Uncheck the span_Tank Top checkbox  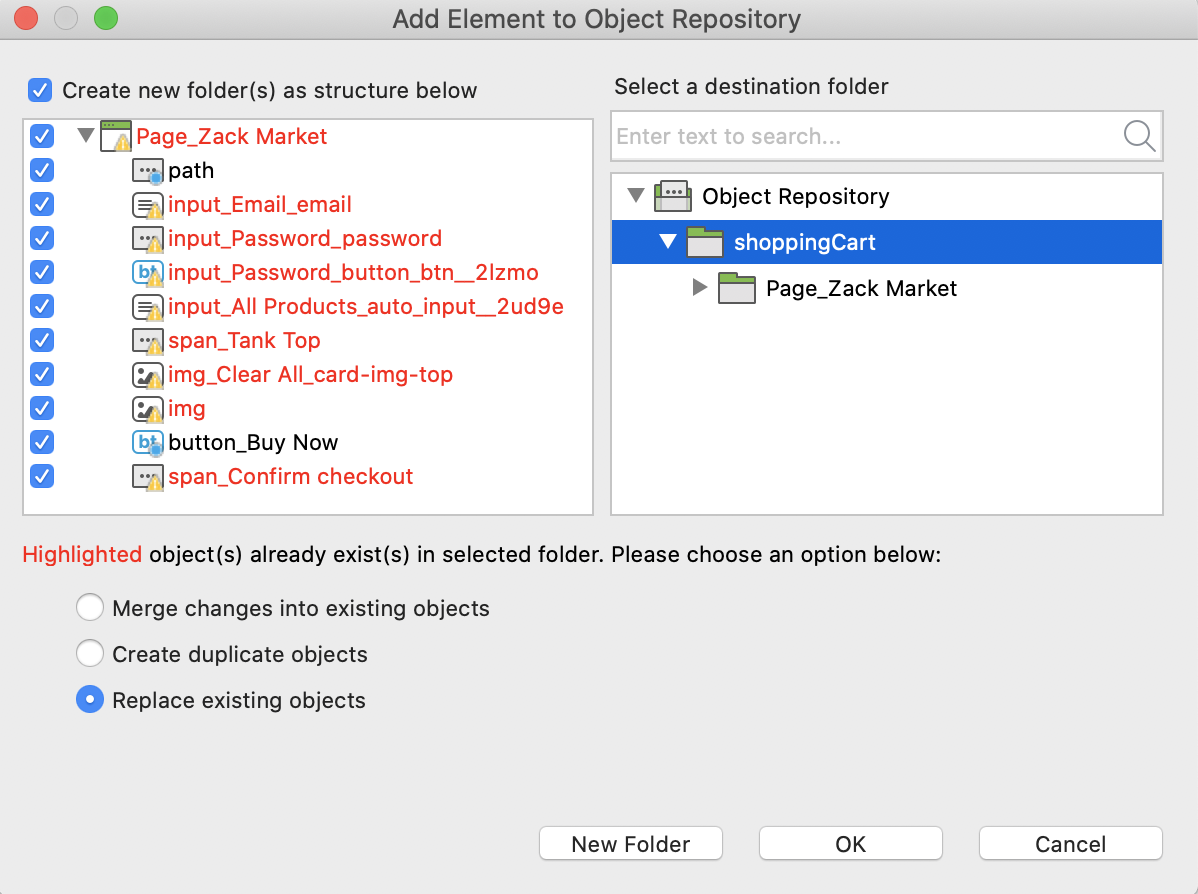click(x=42, y=340)
